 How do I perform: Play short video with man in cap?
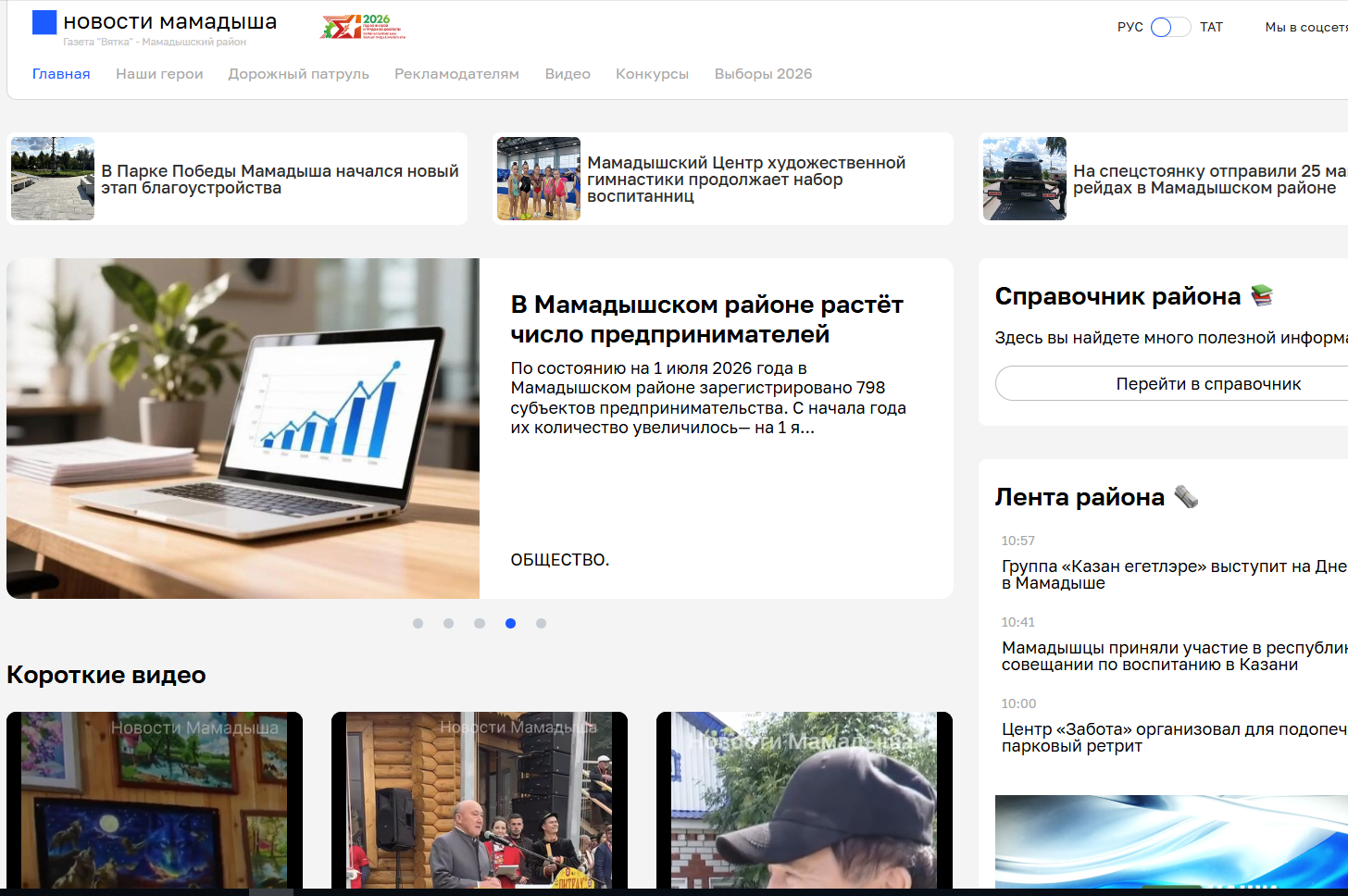pyautogui.click(x=805, y=800)
